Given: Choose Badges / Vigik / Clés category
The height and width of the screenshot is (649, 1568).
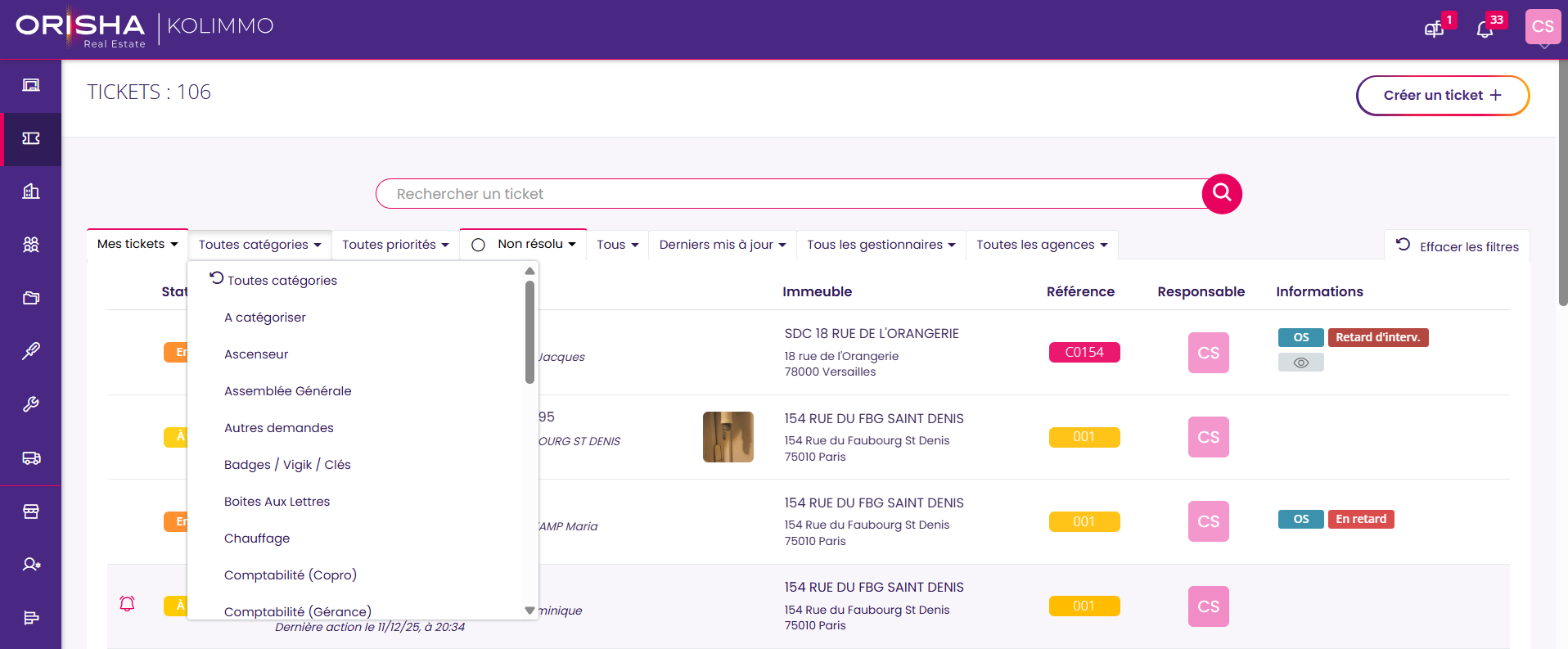Looking at the screenshot, I should 287,465.
